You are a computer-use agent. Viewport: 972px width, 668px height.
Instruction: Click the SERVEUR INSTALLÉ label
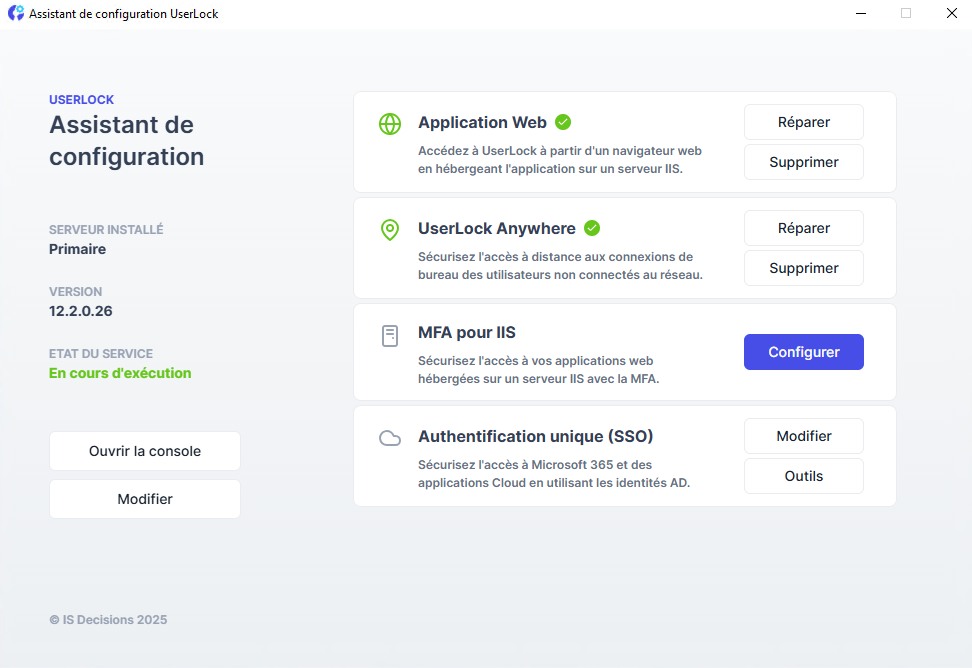106,229
